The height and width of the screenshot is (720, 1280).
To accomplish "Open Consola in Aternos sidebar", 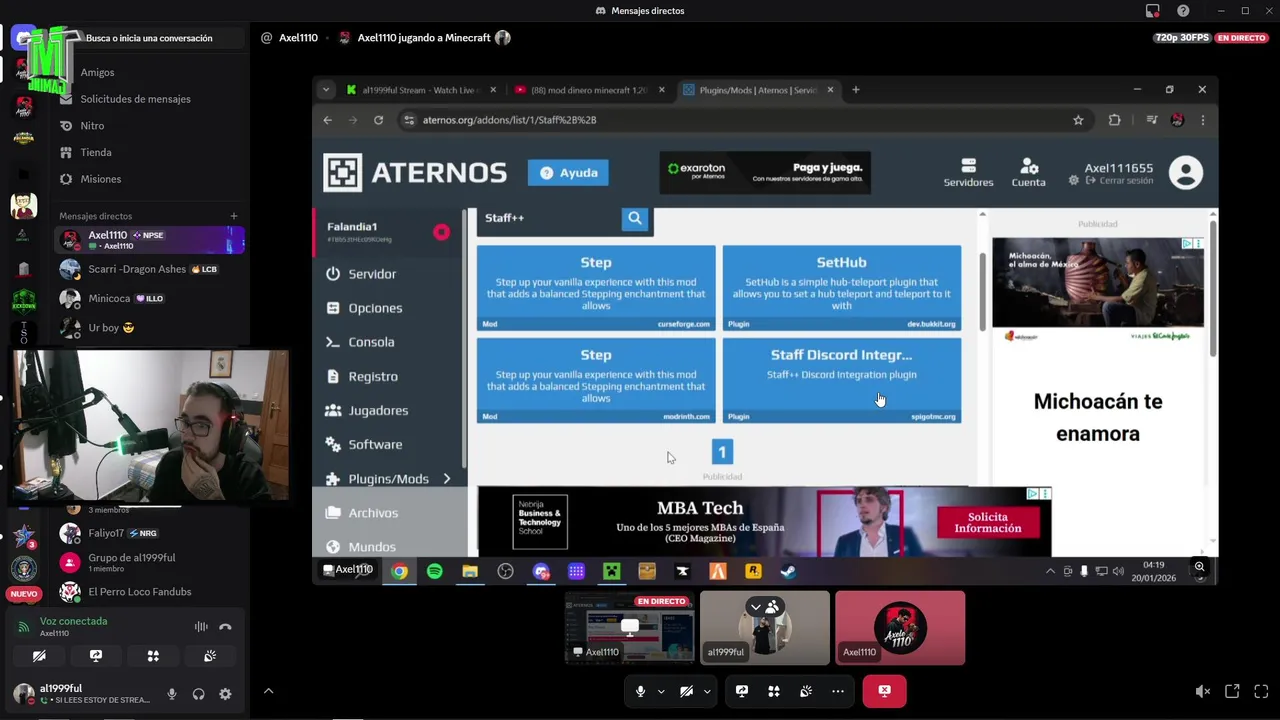I will tap(371, 342).
